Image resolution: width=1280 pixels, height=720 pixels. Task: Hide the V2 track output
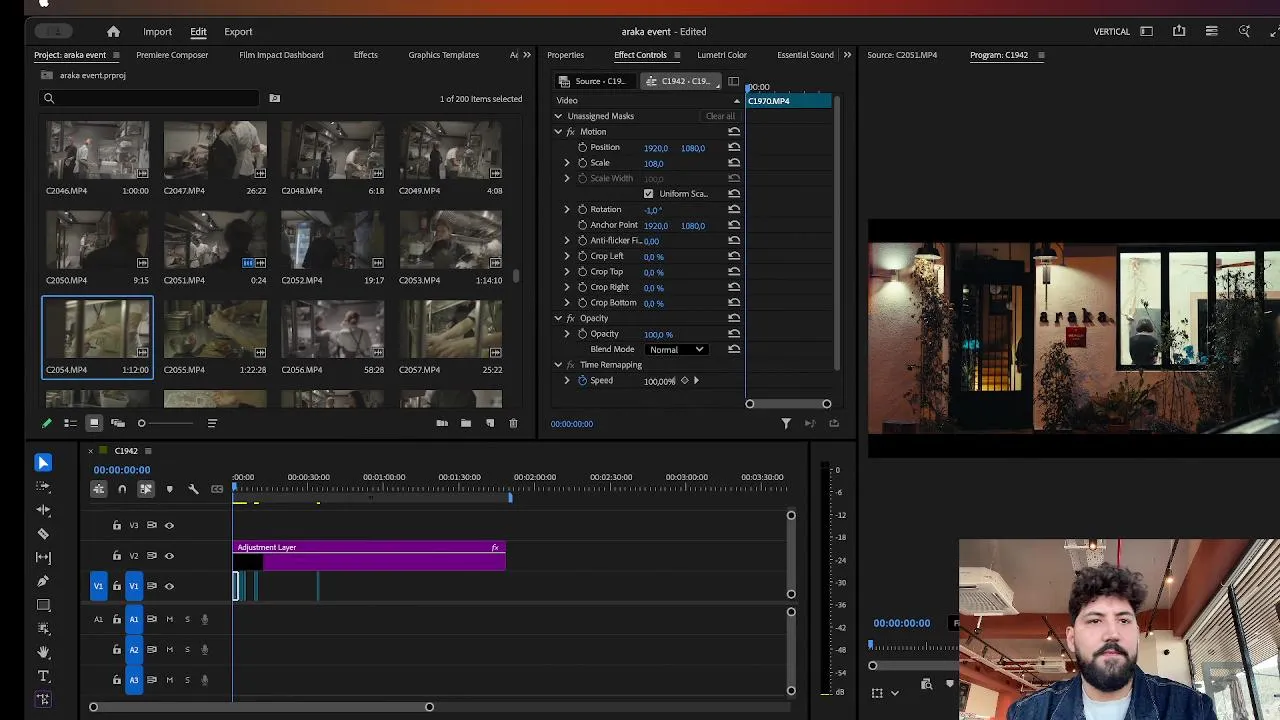[169, 556]
